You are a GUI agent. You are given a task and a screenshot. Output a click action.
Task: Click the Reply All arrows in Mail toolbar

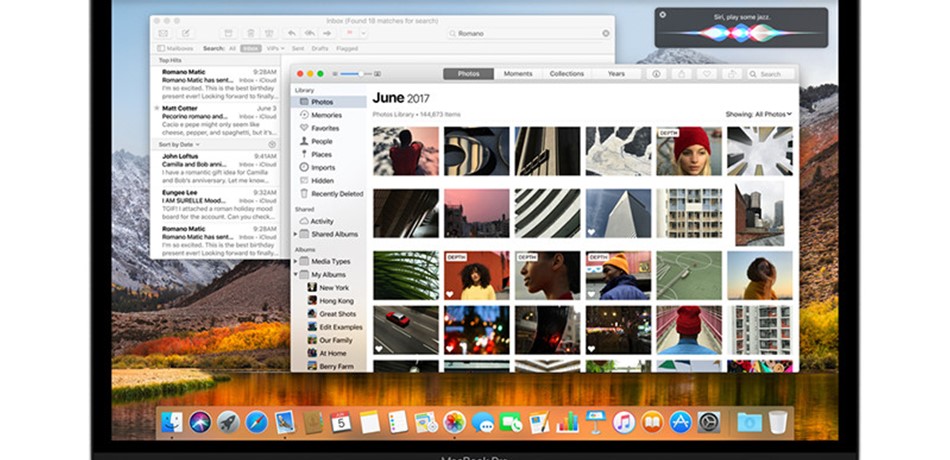point(310,33)
